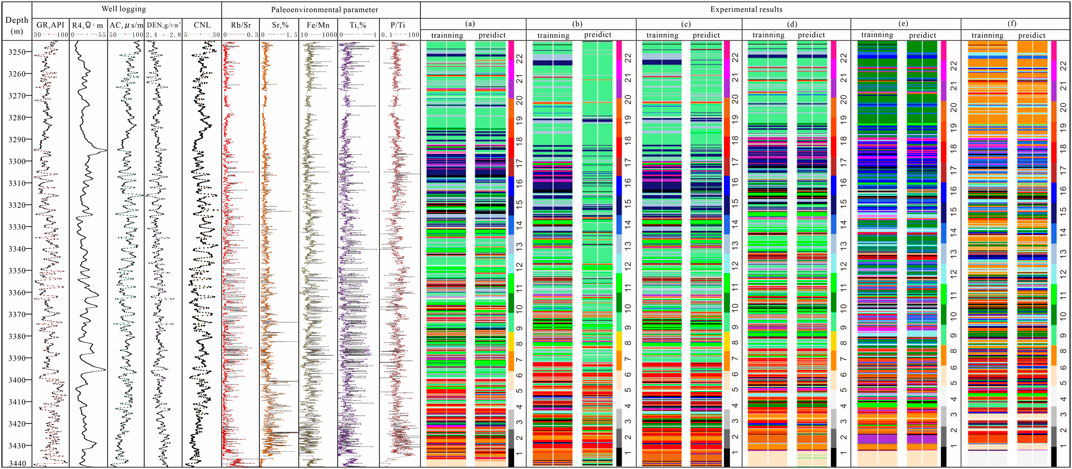Select the "CNL" track header
This screenshot has height=469, width=1072.
tap(202, 25)
